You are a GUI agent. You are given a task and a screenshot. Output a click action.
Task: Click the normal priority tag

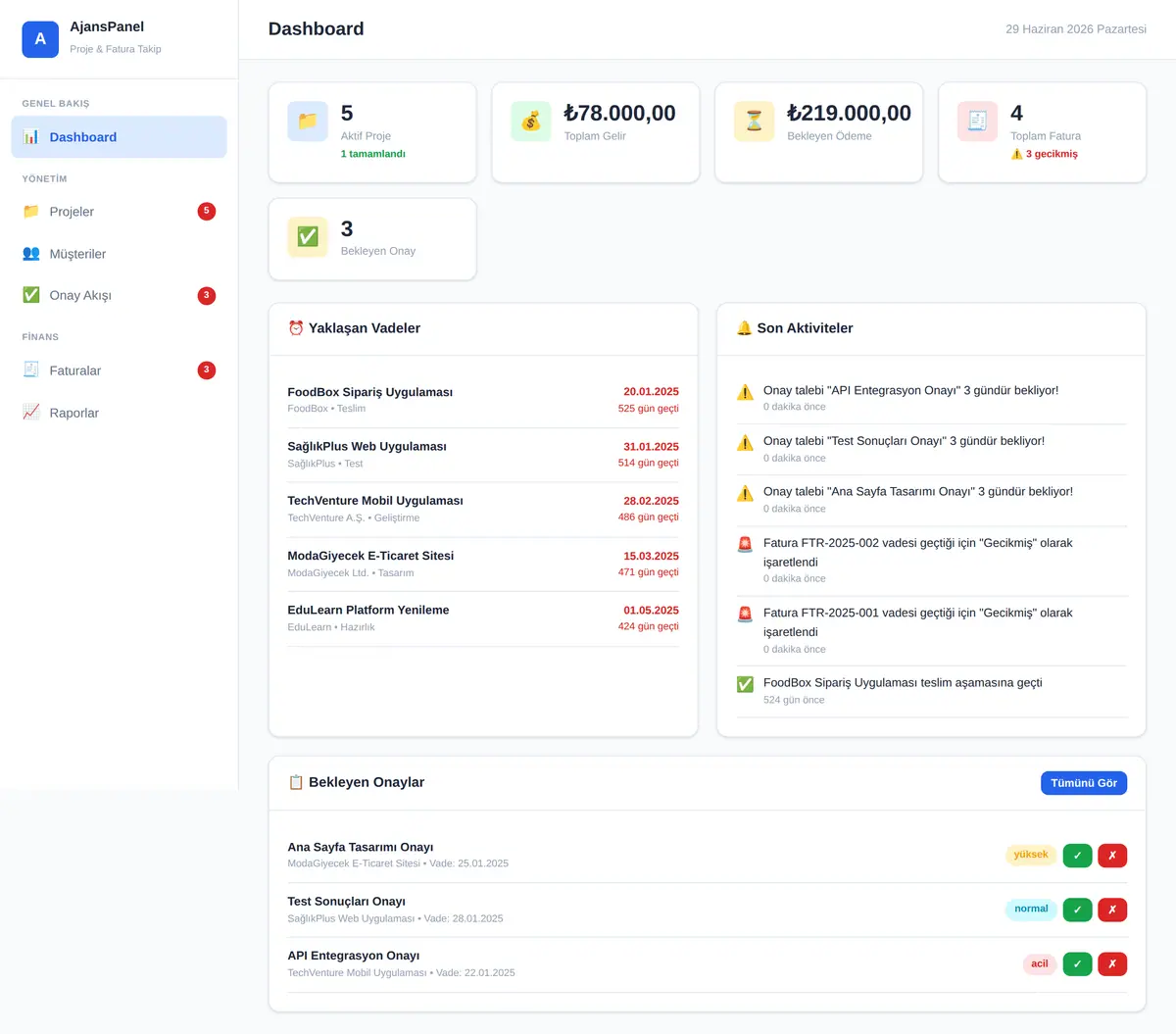1031,910
